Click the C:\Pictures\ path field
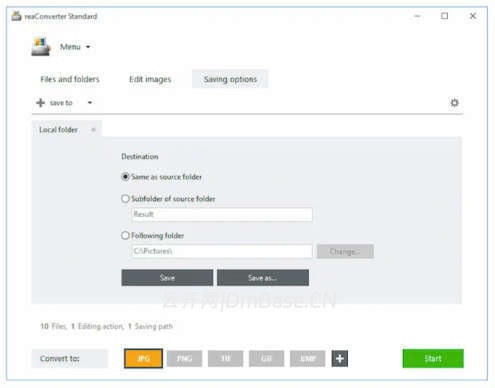495x388 pixels. pyautogui.click(x=222, y=251)
